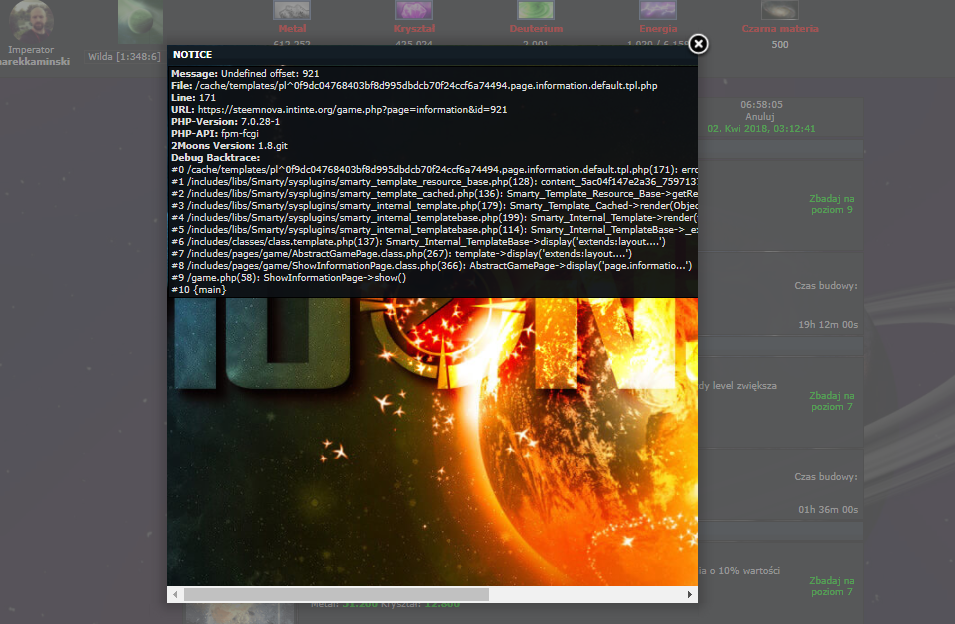Click the '19h 12m 00s' build time
Image resolution: width=955 pixels, height=624 pixels.
click(828, 325)
